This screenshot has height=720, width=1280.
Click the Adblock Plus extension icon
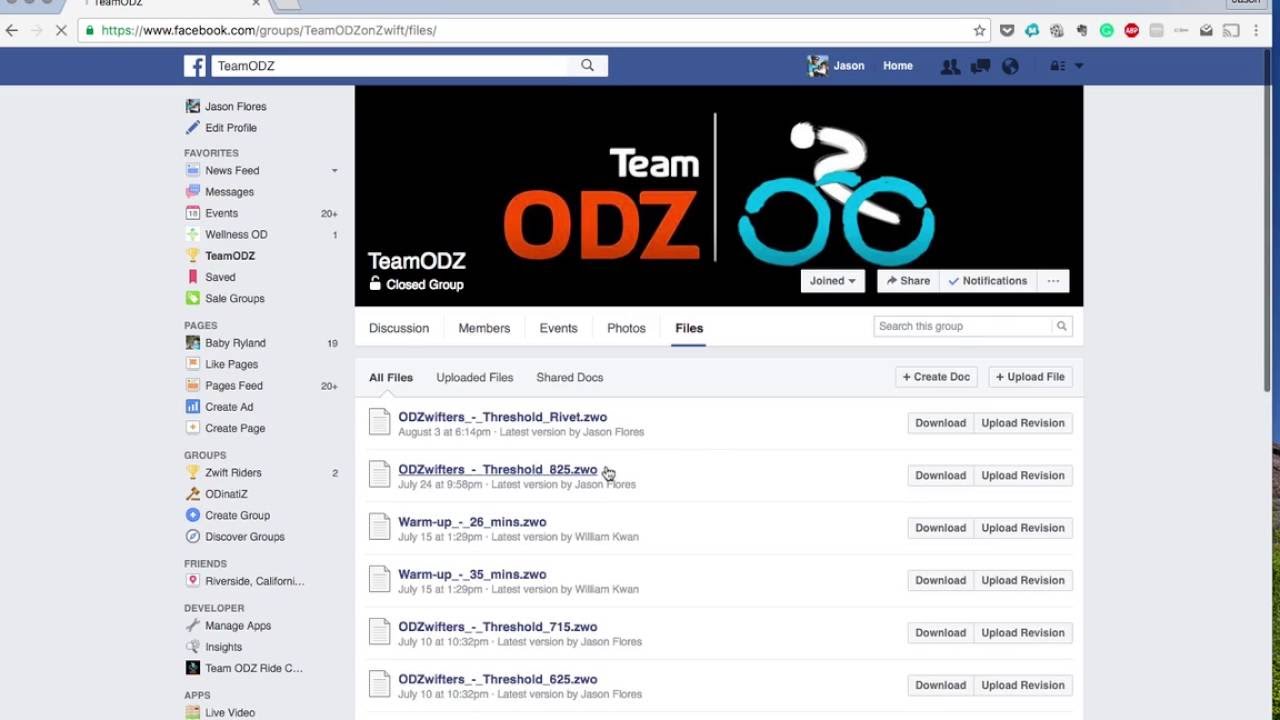(x=1132, y=30)
